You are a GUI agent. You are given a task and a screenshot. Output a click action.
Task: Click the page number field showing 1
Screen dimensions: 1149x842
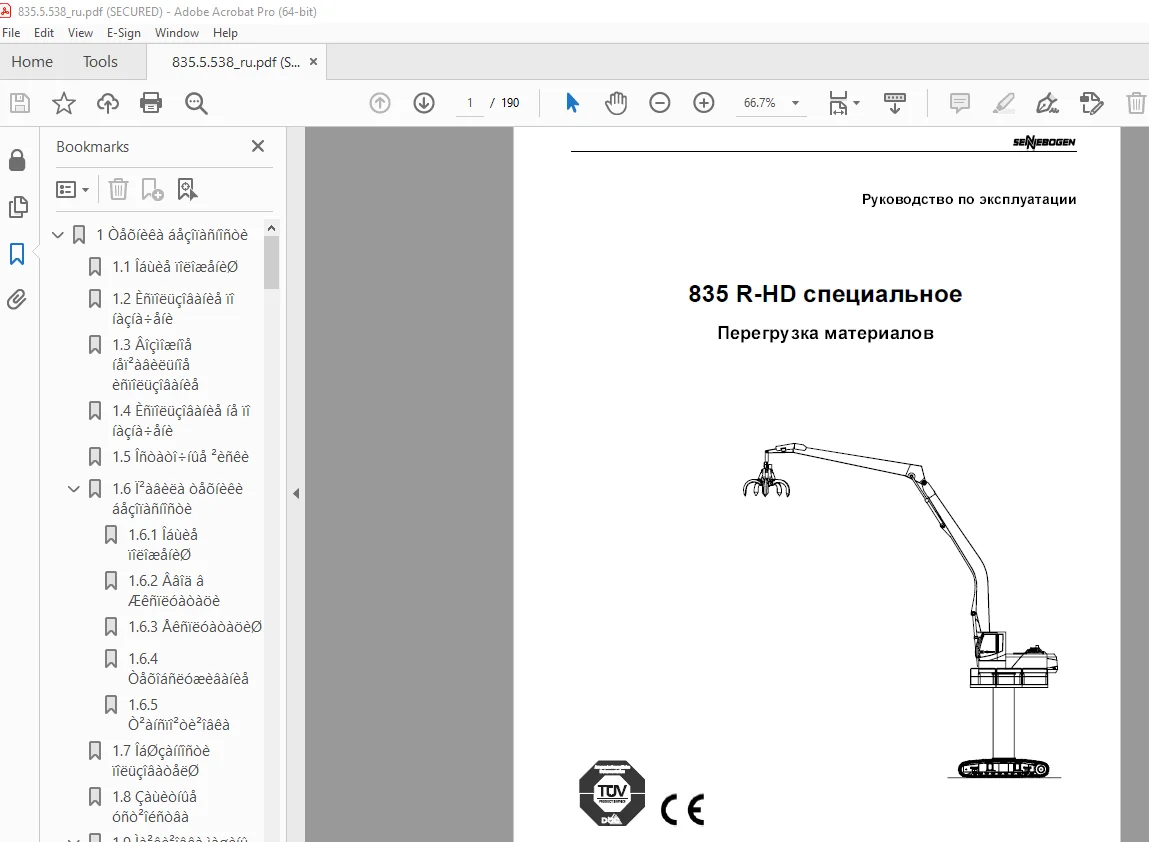[470, 103]
